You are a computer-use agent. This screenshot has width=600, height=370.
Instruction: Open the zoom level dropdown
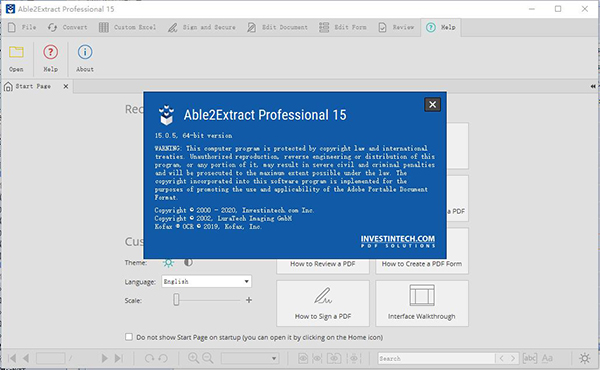[250, 358]
